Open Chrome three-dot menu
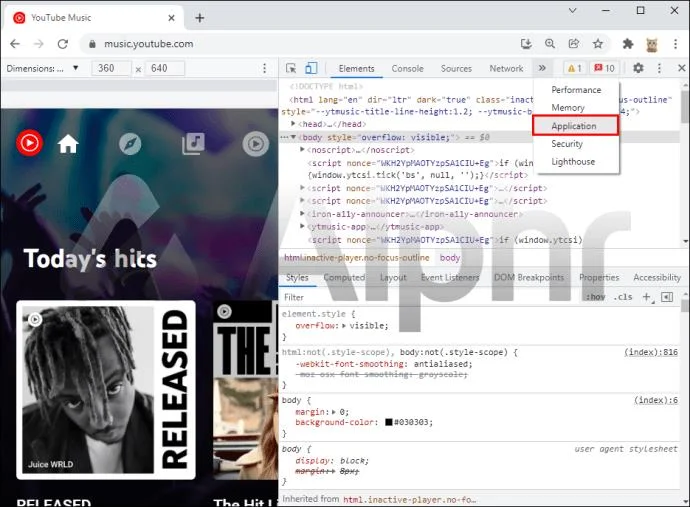This screenshot has width=690, height=507. point(675,44)
